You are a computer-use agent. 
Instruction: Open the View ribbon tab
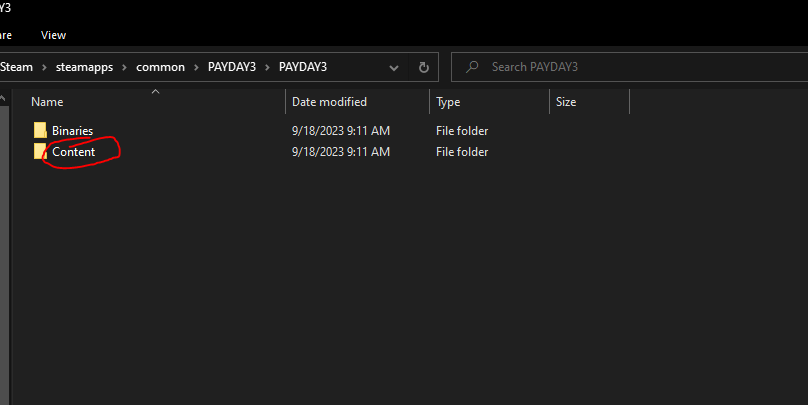click(54, 35)
